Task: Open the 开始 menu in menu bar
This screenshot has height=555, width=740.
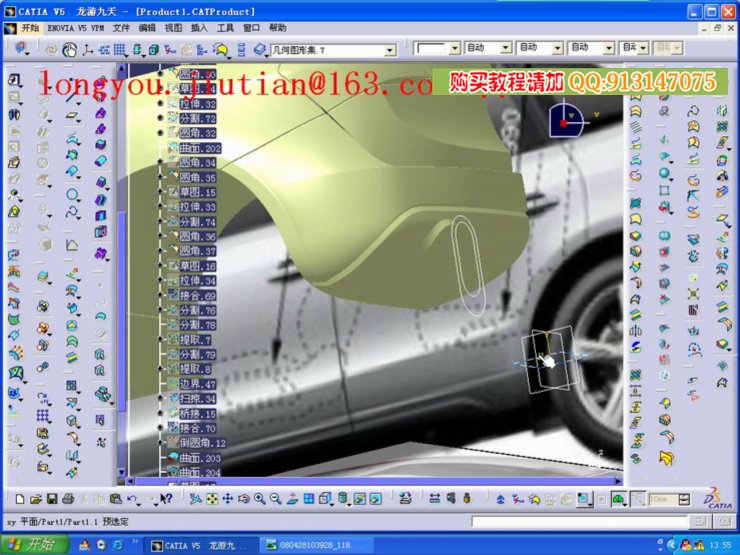Action: [29, 28]
